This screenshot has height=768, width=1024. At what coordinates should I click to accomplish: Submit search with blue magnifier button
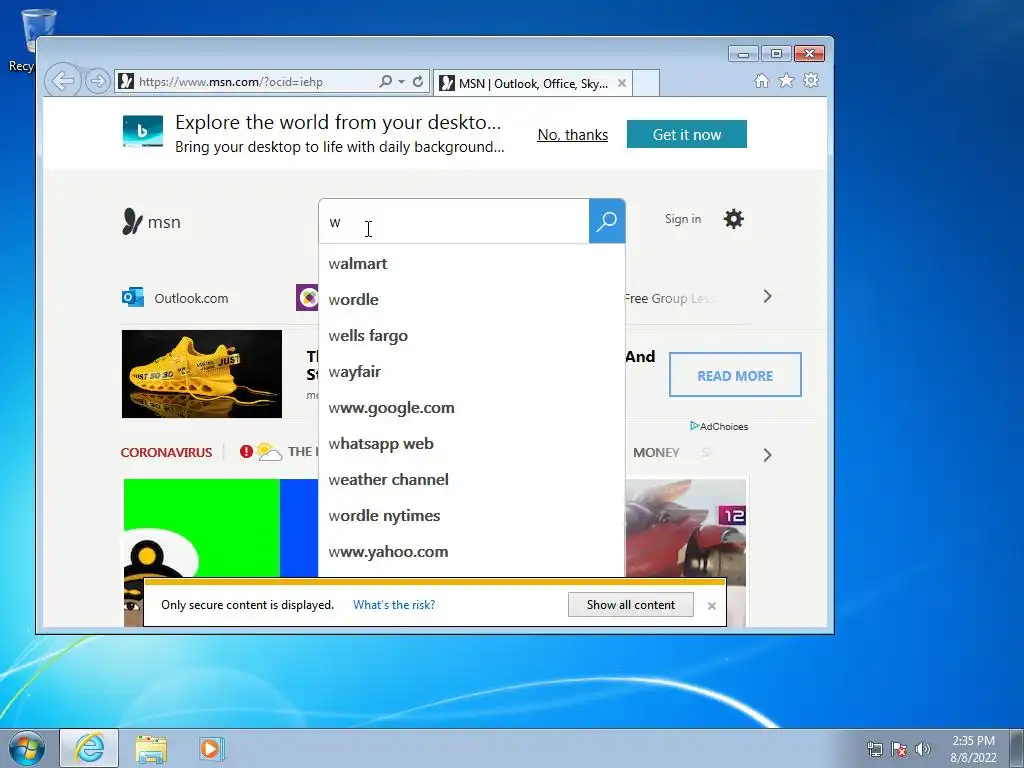[x=607, y=221]
